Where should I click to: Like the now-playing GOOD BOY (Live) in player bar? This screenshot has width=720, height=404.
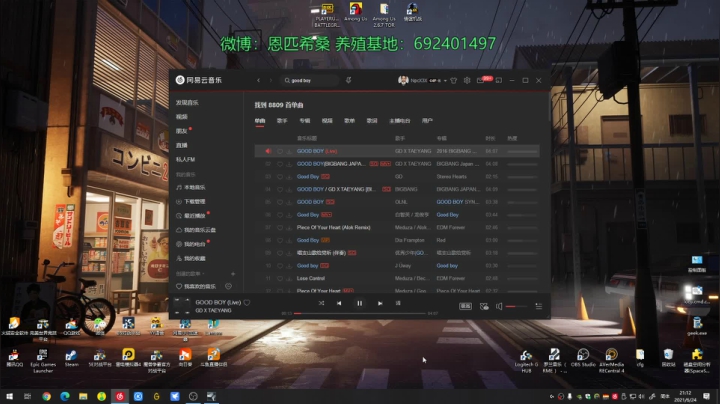247,303
